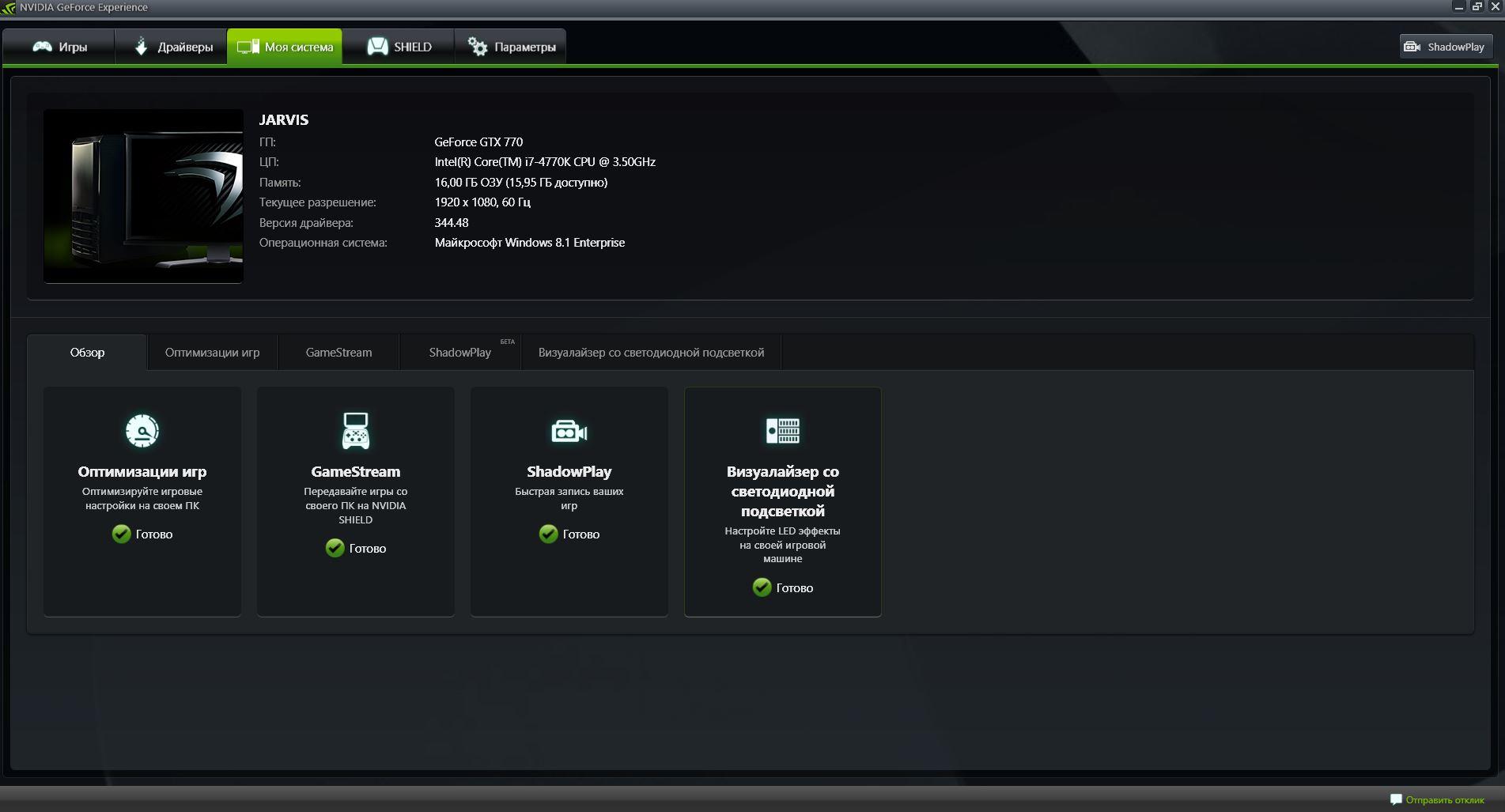
Task: Open Визуалайзер со светодиодной подсветкой sub-tab
Action: pyautogui.click(x=651, y=353)
